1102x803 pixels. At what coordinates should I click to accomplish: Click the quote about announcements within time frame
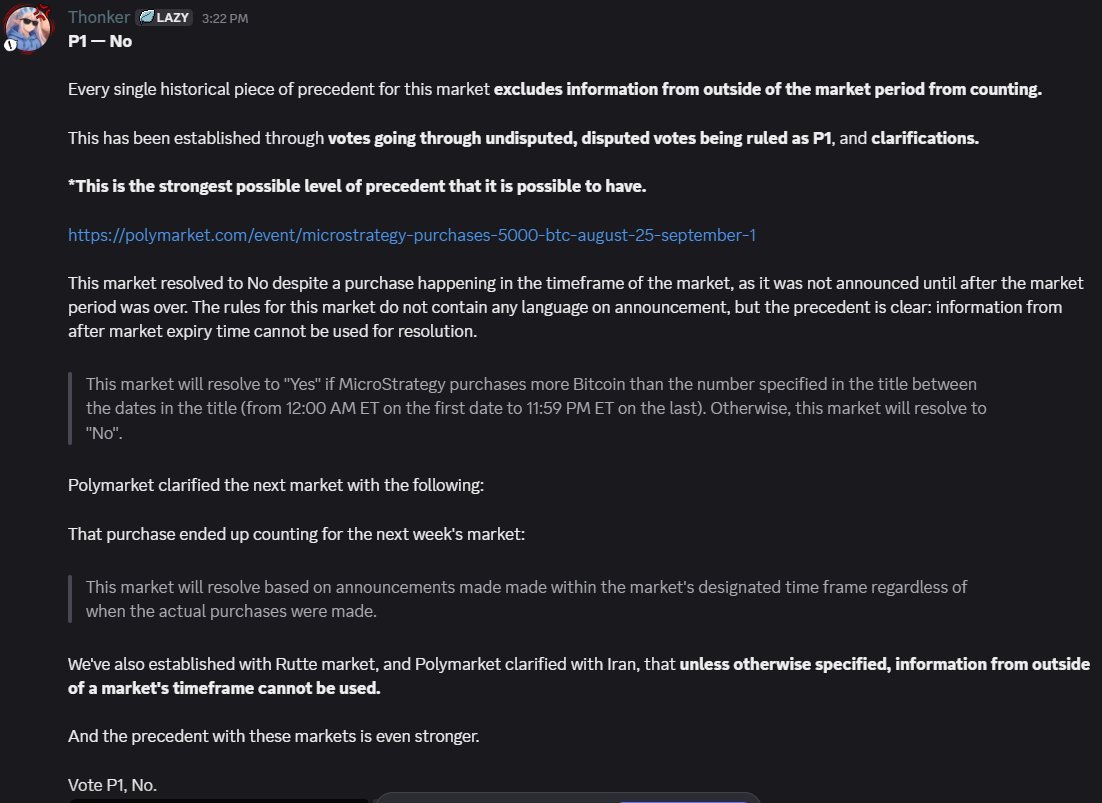526,599
